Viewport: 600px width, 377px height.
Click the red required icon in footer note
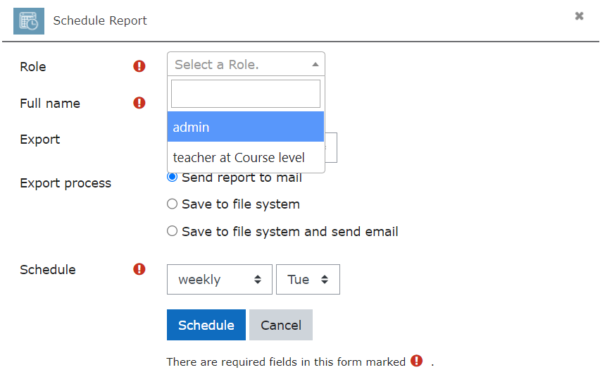[x=416, y=361]
